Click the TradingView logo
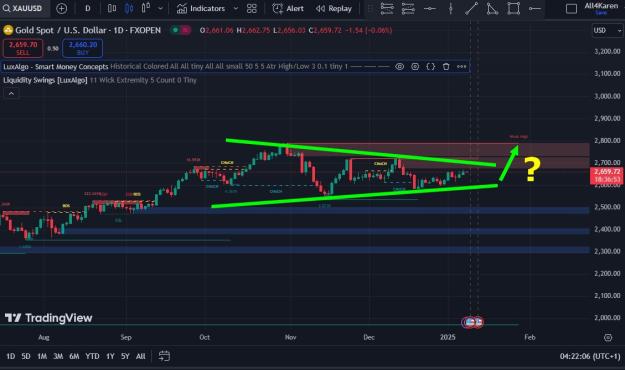 point(49,318)
